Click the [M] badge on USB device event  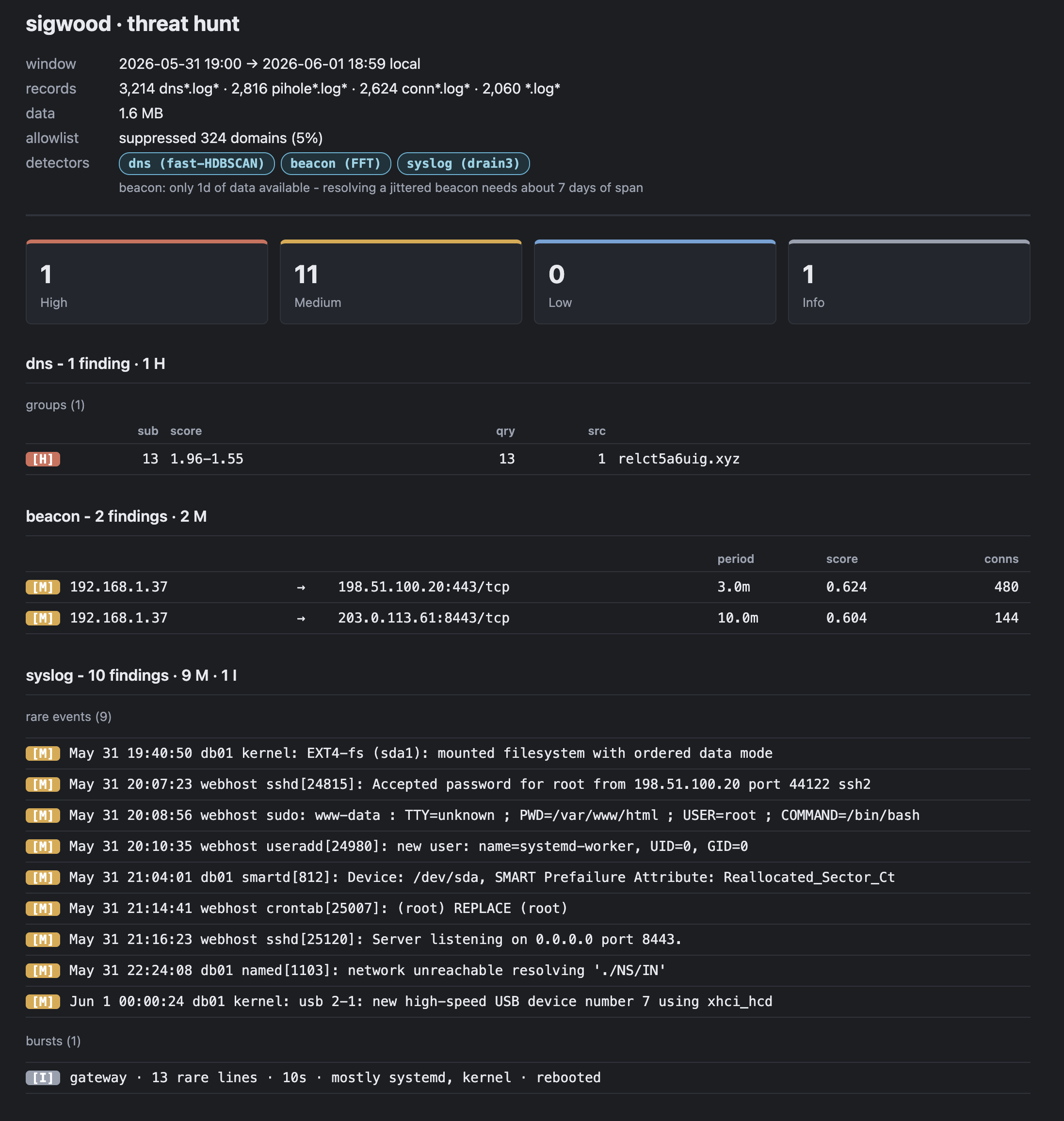pos(43,1002)
